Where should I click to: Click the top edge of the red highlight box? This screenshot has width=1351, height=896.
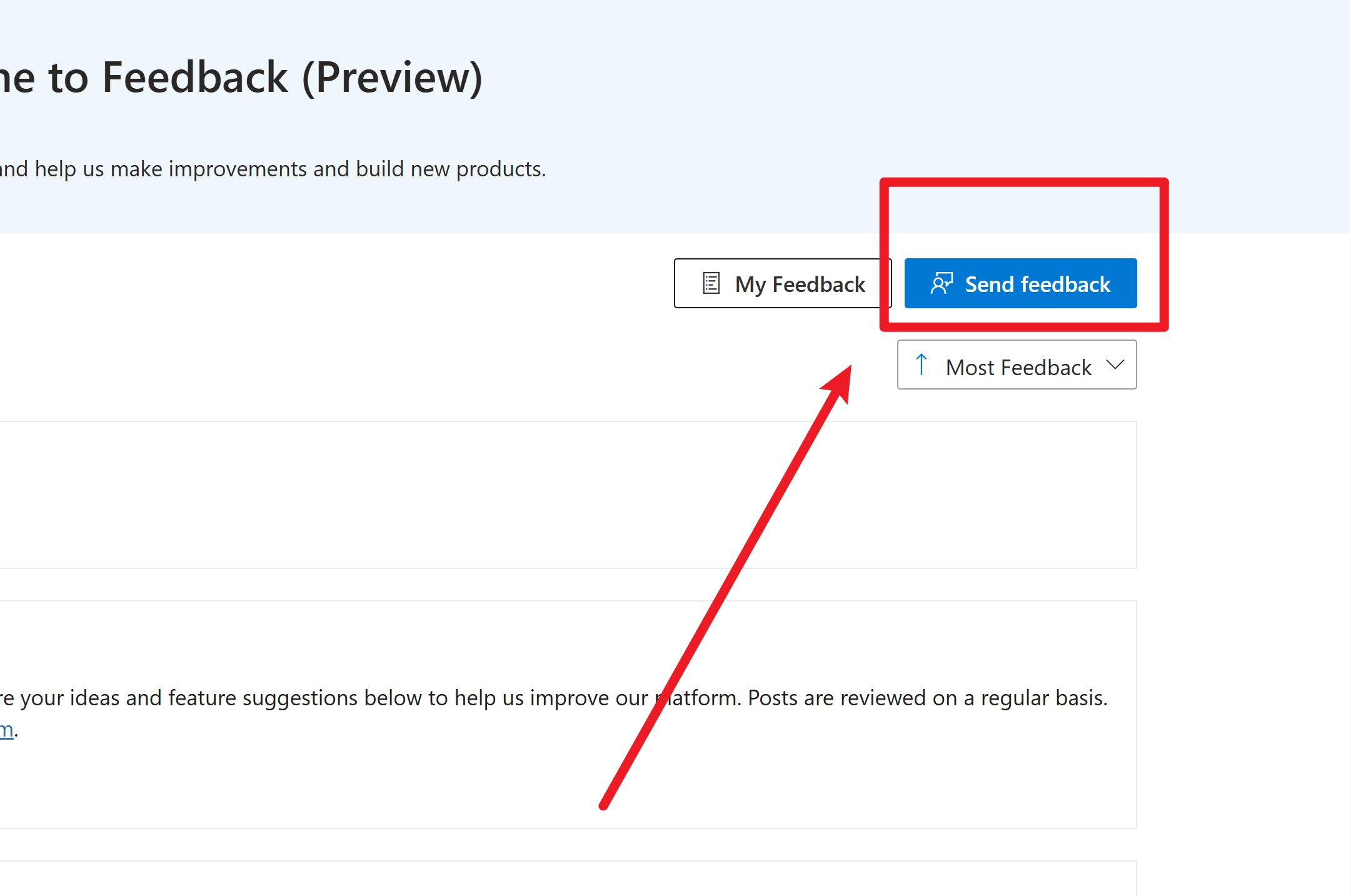point(1023,182)
